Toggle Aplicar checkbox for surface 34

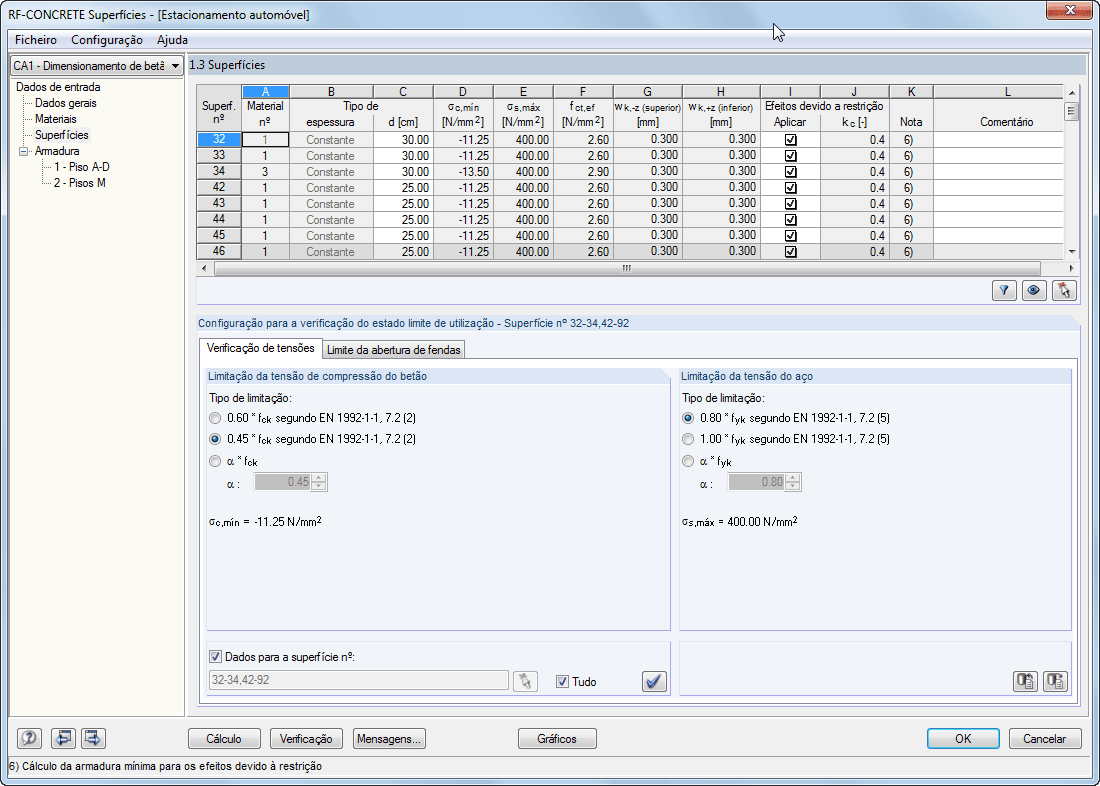point(791,172)
